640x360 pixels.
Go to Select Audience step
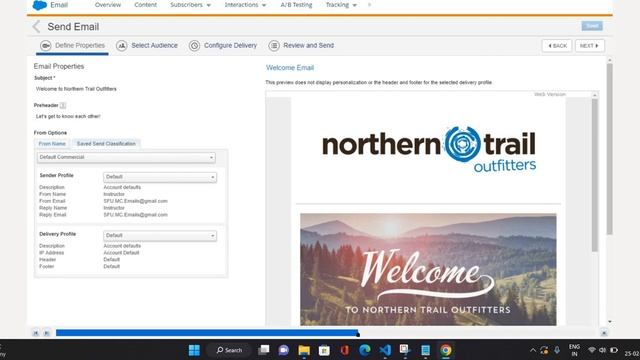(x=154, y=45)
